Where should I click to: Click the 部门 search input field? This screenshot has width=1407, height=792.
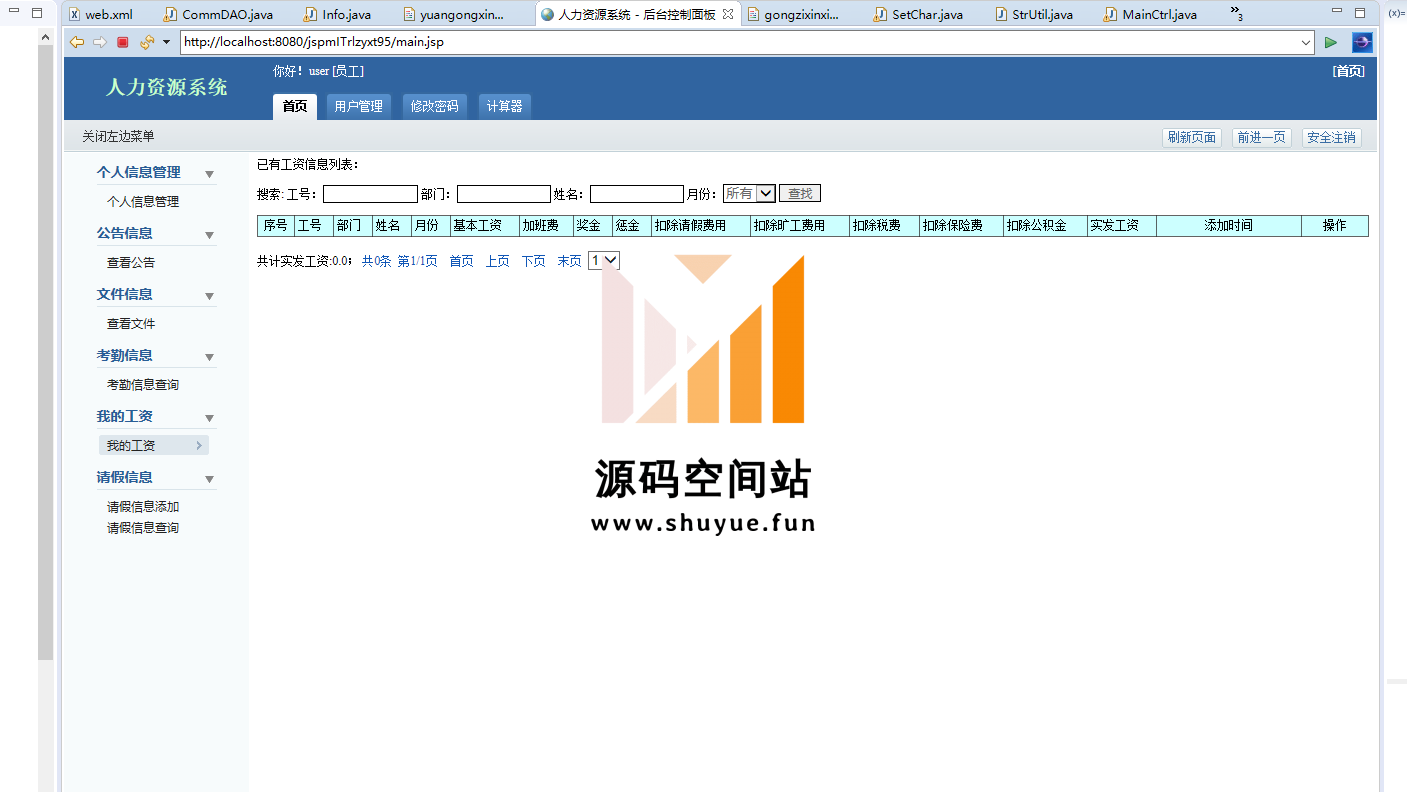504,194
